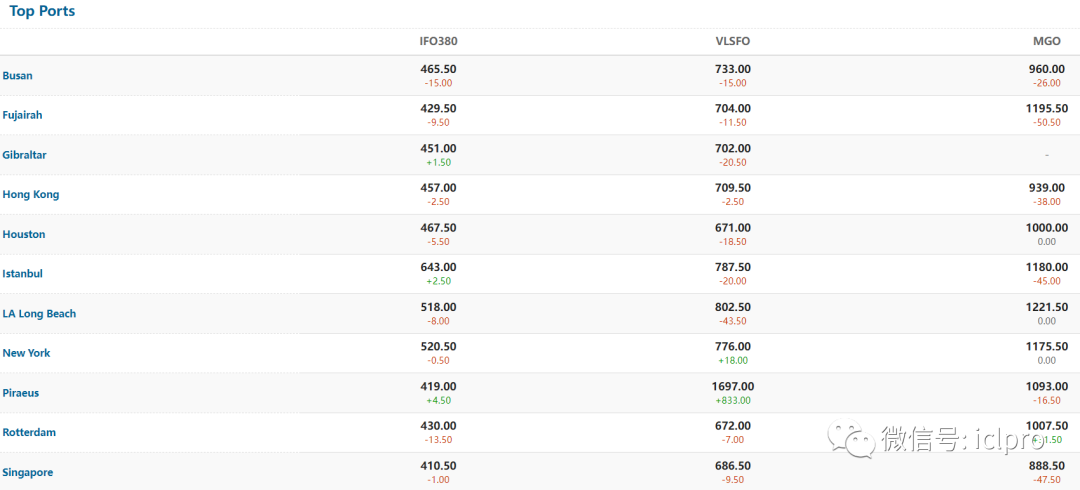This screenshot has height=490, width=1080.
Task: Open the Singapore port link
Action: coord(28,472)
